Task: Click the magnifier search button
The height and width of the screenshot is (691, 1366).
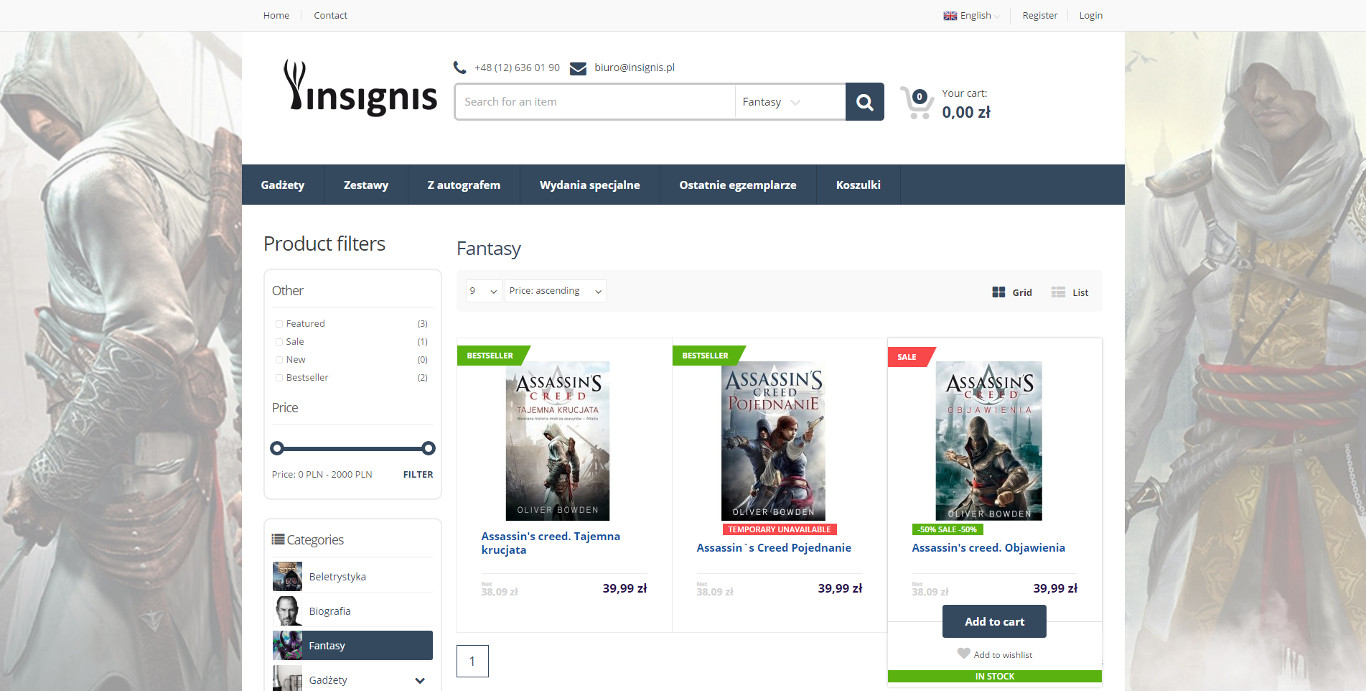Action: tap(865, 102)
